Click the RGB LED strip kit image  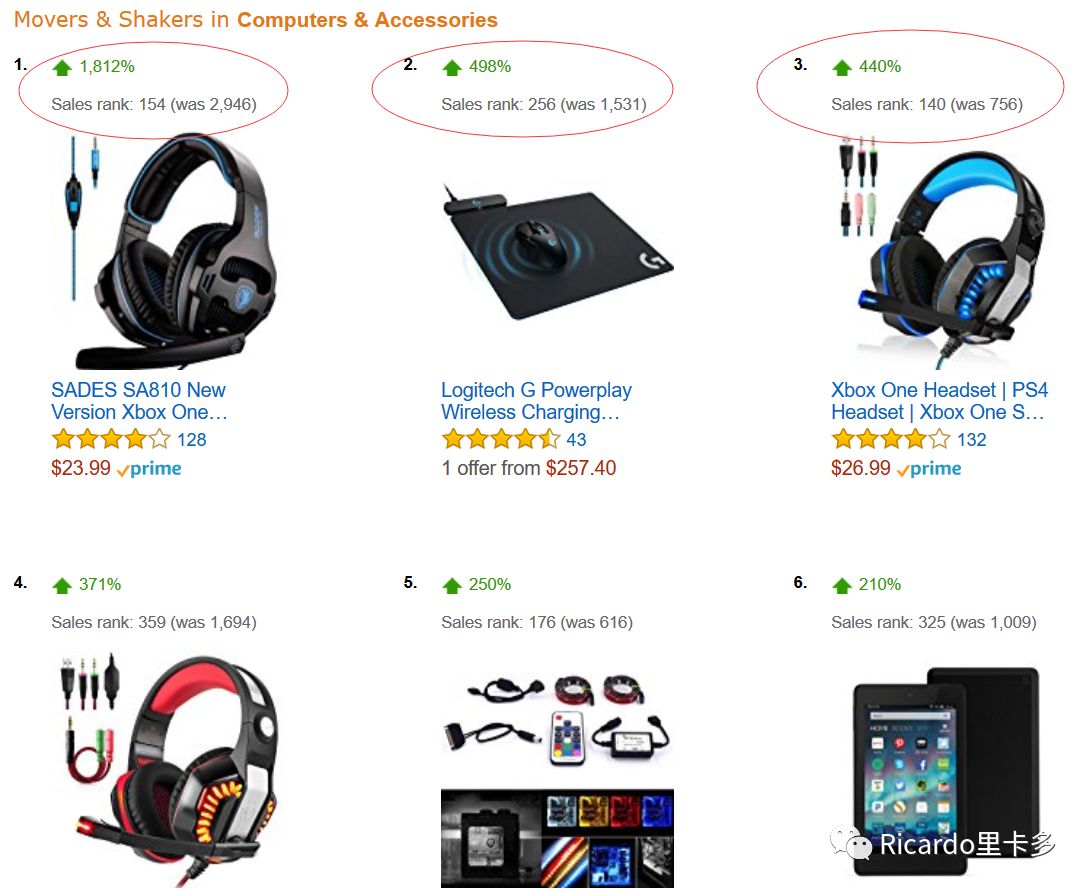(x=557, y=779)
